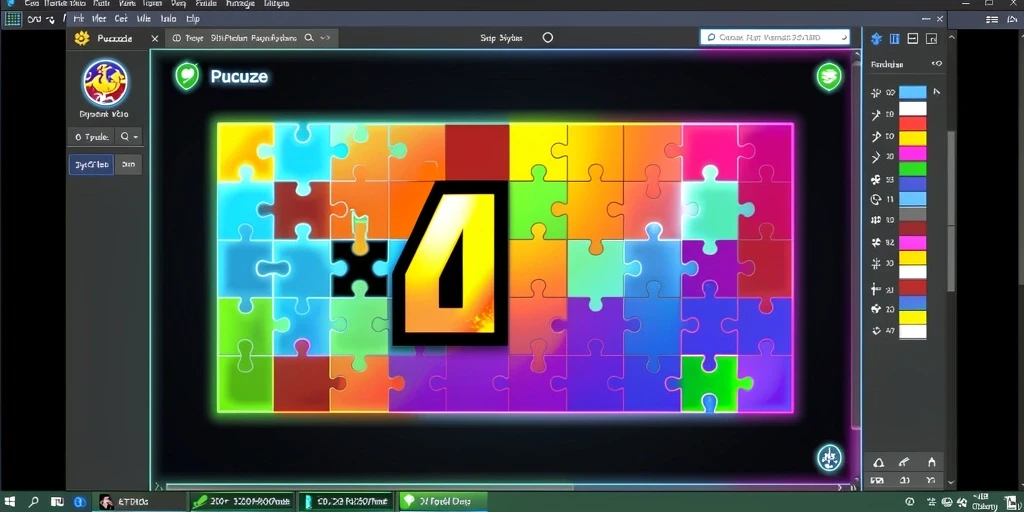
Task: Click the split-row layout icon in right panel
Action: [x=913, y=39]
